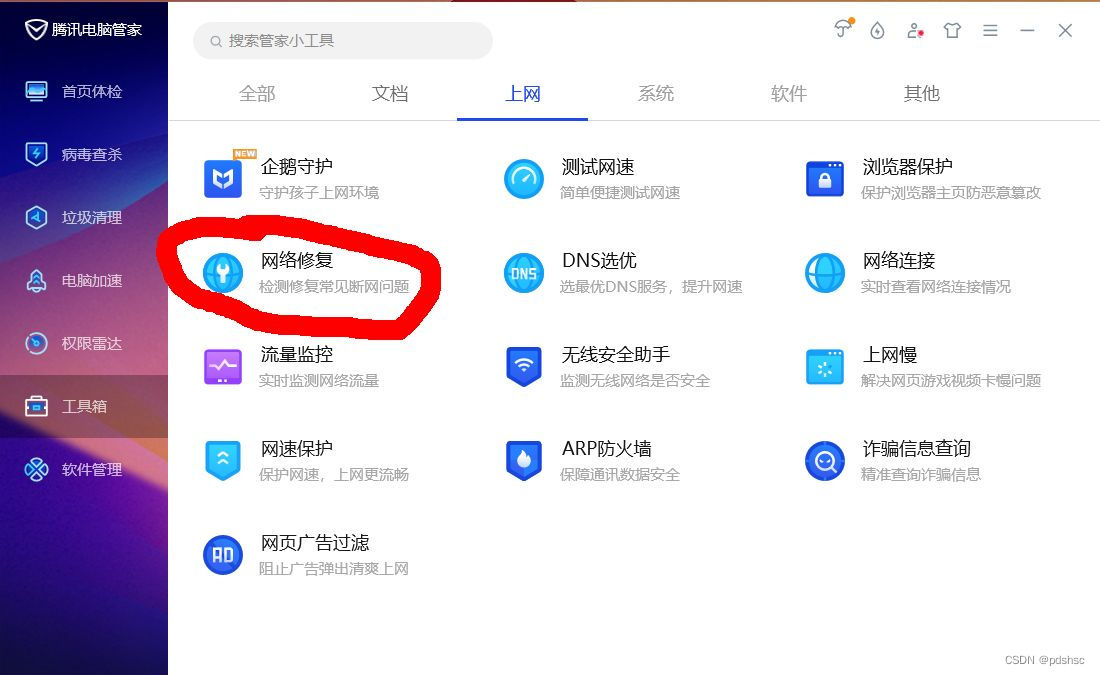This screenshot has width=1100, height=675.
Task: Switch to the 文档 tab
Action: tap(389, 93)
